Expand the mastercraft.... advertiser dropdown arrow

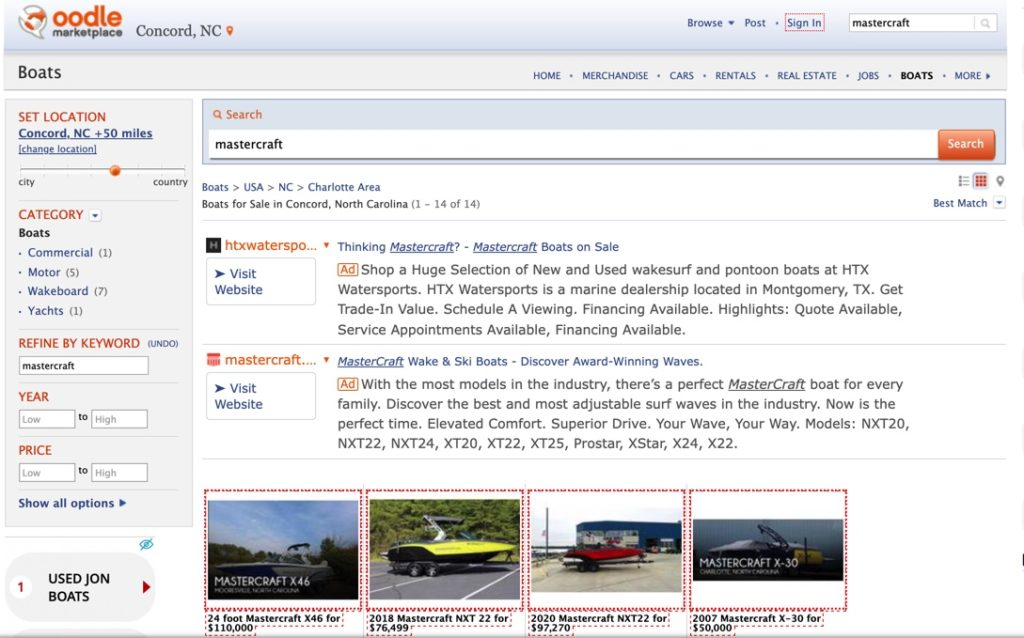pyautogui.click(x=327, y=359)
